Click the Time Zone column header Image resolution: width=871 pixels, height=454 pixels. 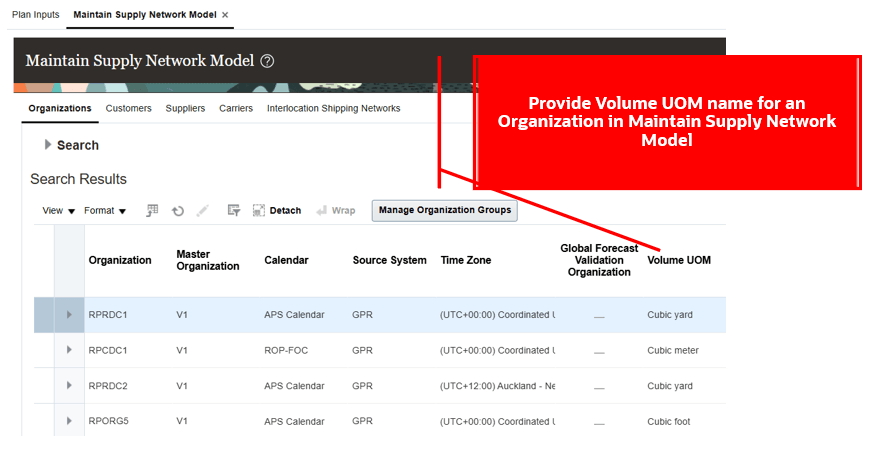466,260
